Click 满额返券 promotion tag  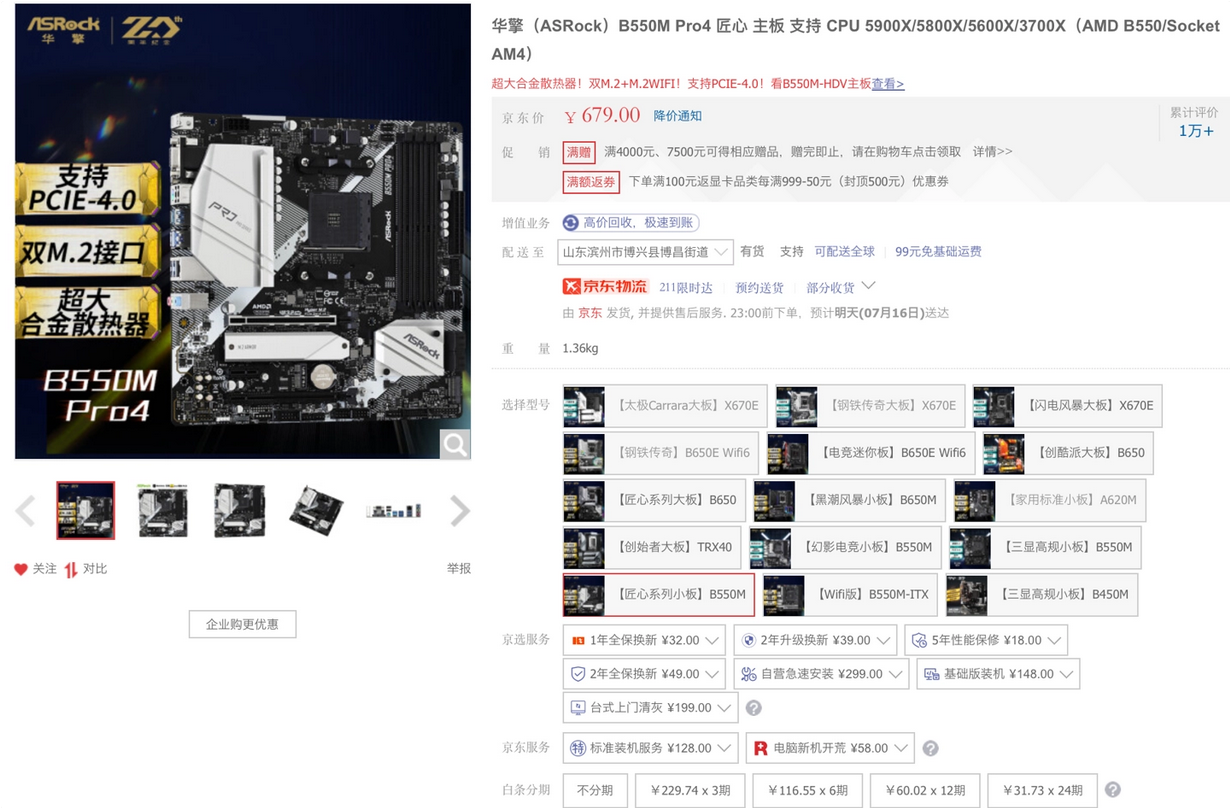tap(591, 182)
